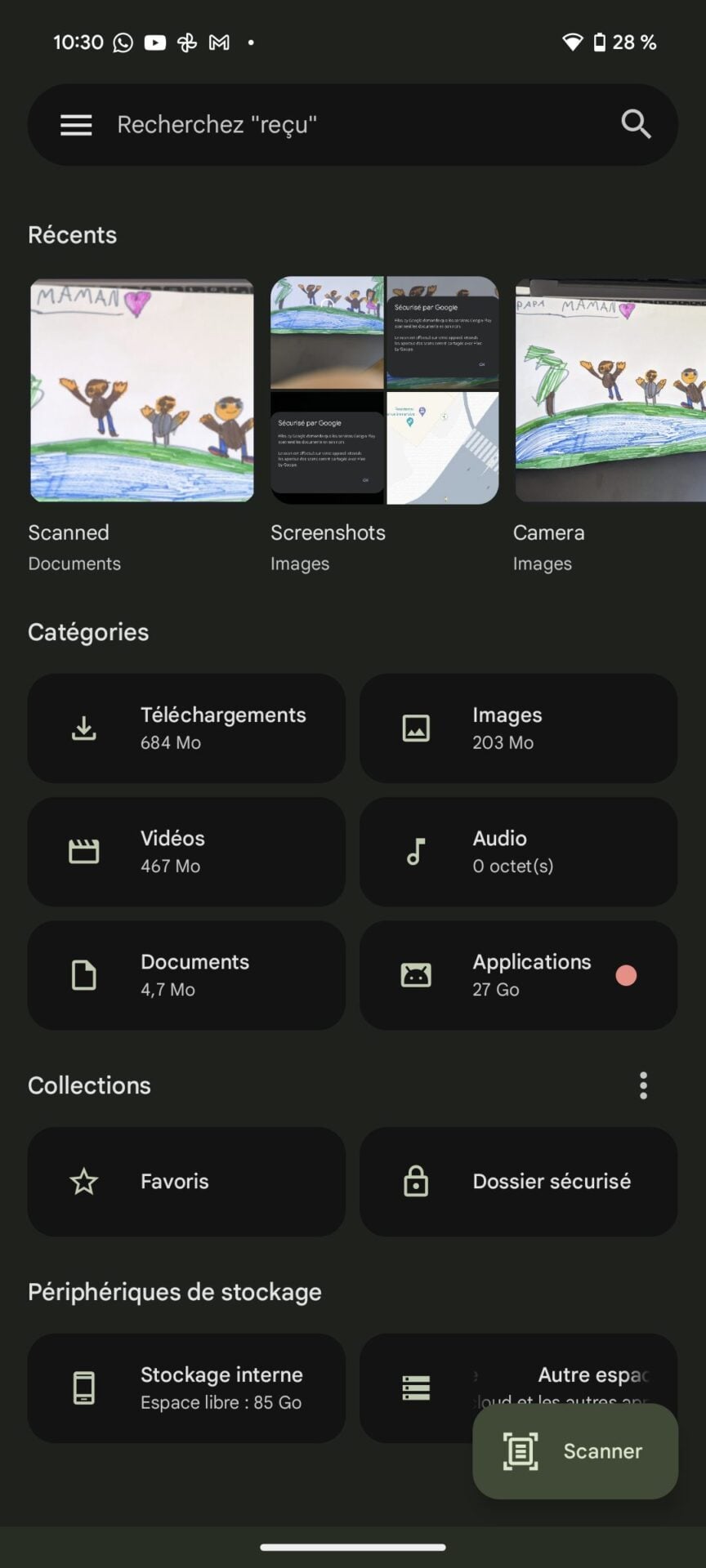This screenshot has height=1568, width=706.
Task: Open the Téléchargements category
Action: (x=186, y=728)
